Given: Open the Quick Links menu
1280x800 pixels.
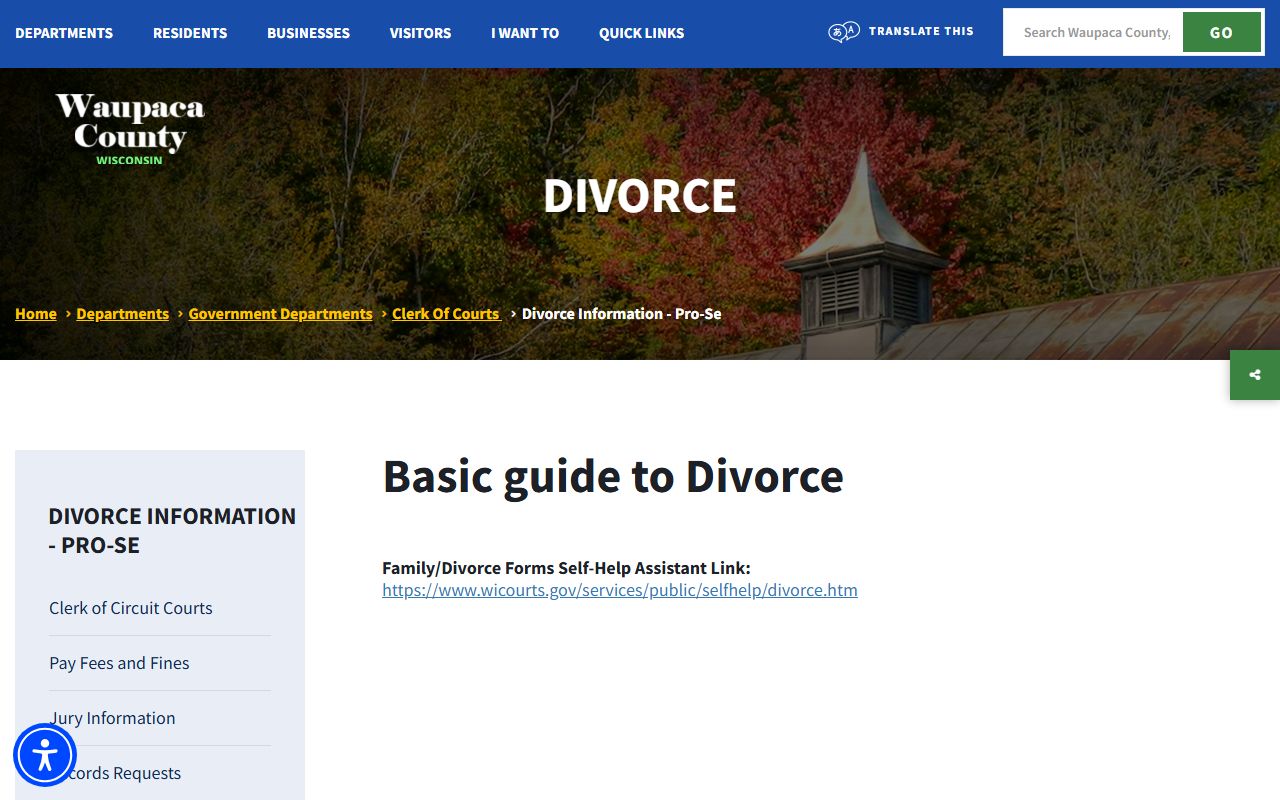Looking at the screenshot, I should point(642,33).
